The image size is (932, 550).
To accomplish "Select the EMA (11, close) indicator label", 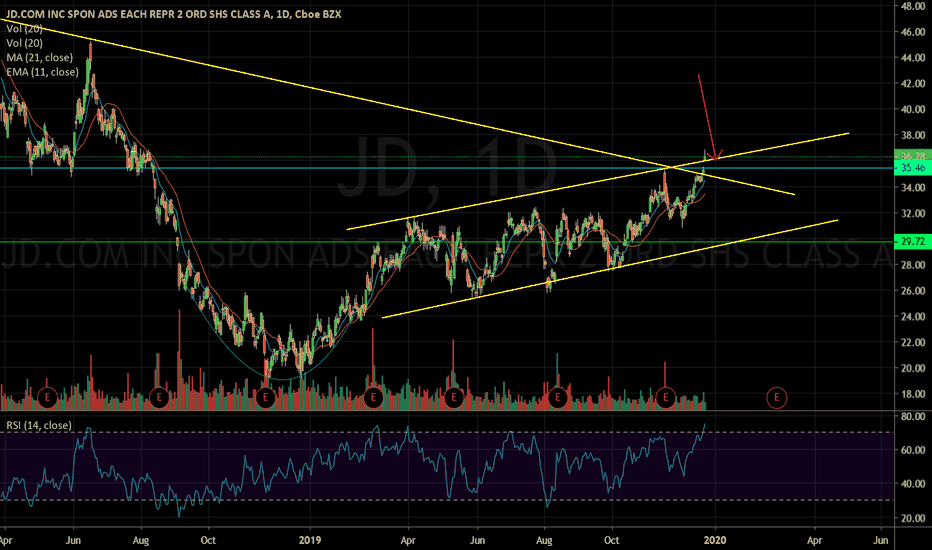I will pos(42,72).
